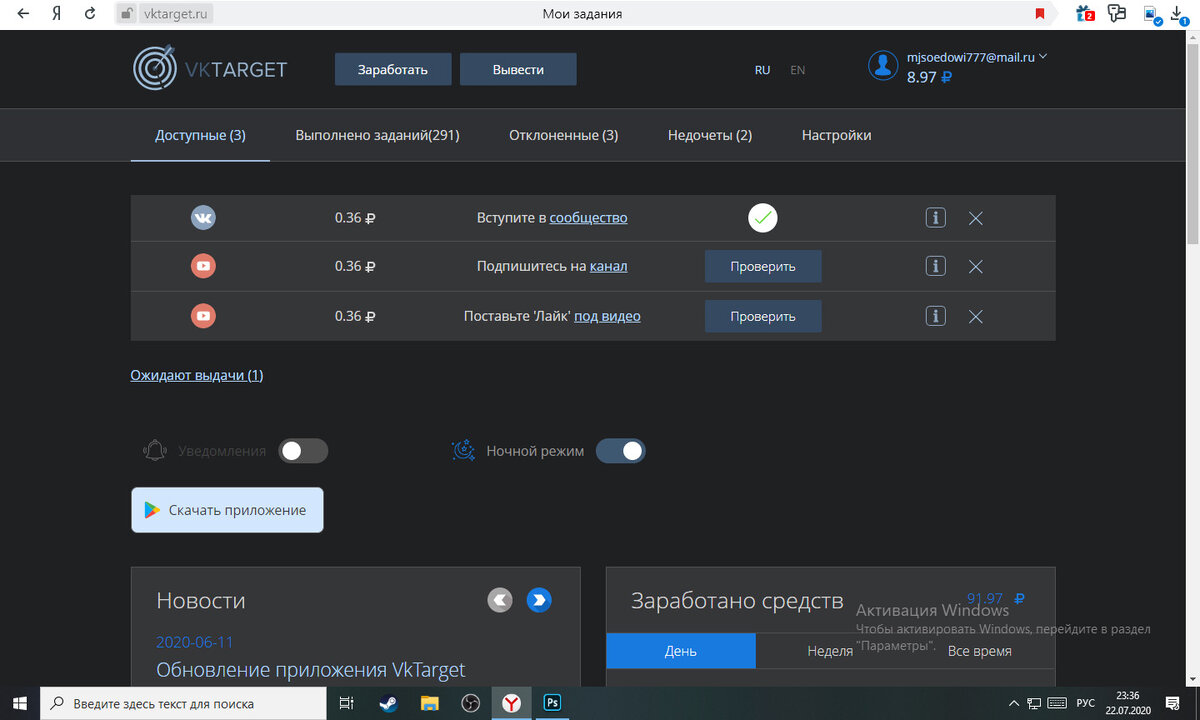Dismiss the community join task with X
The image size is (1200, 720).
coord(976,218)
